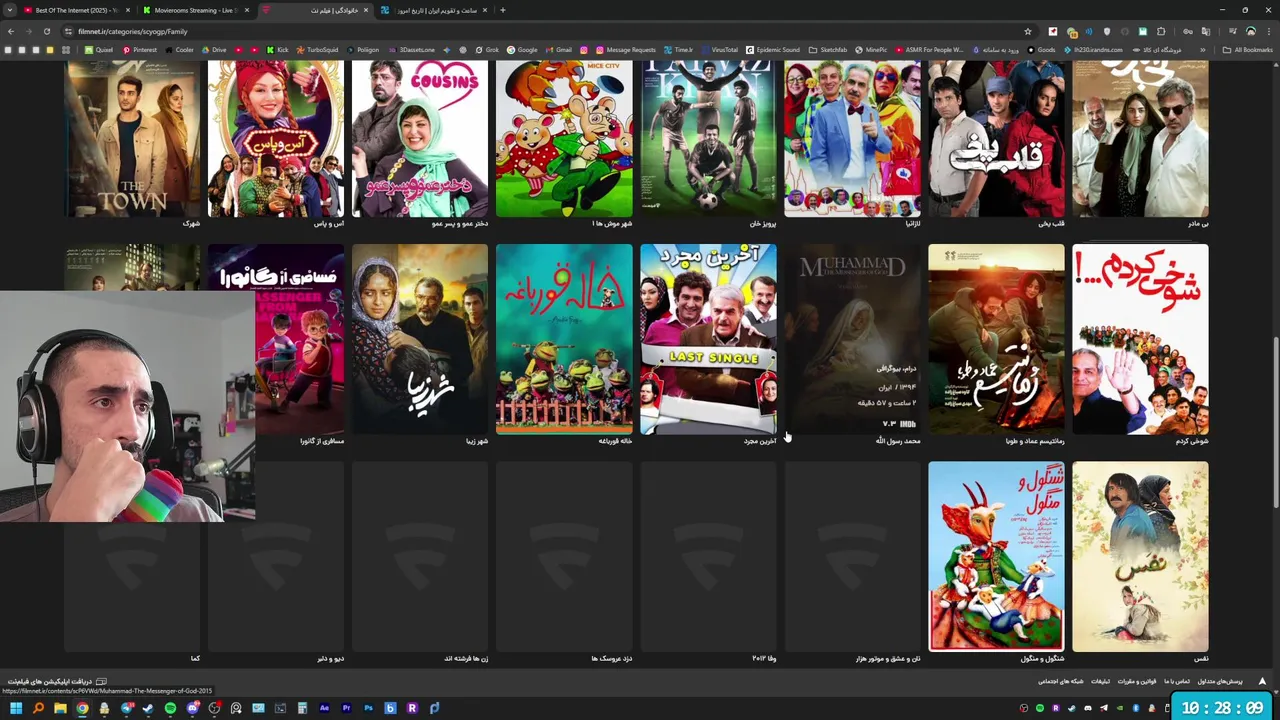Open the Drive bookmark
The width and height of the screenshot is (1280, 720).
coord(214,50)
